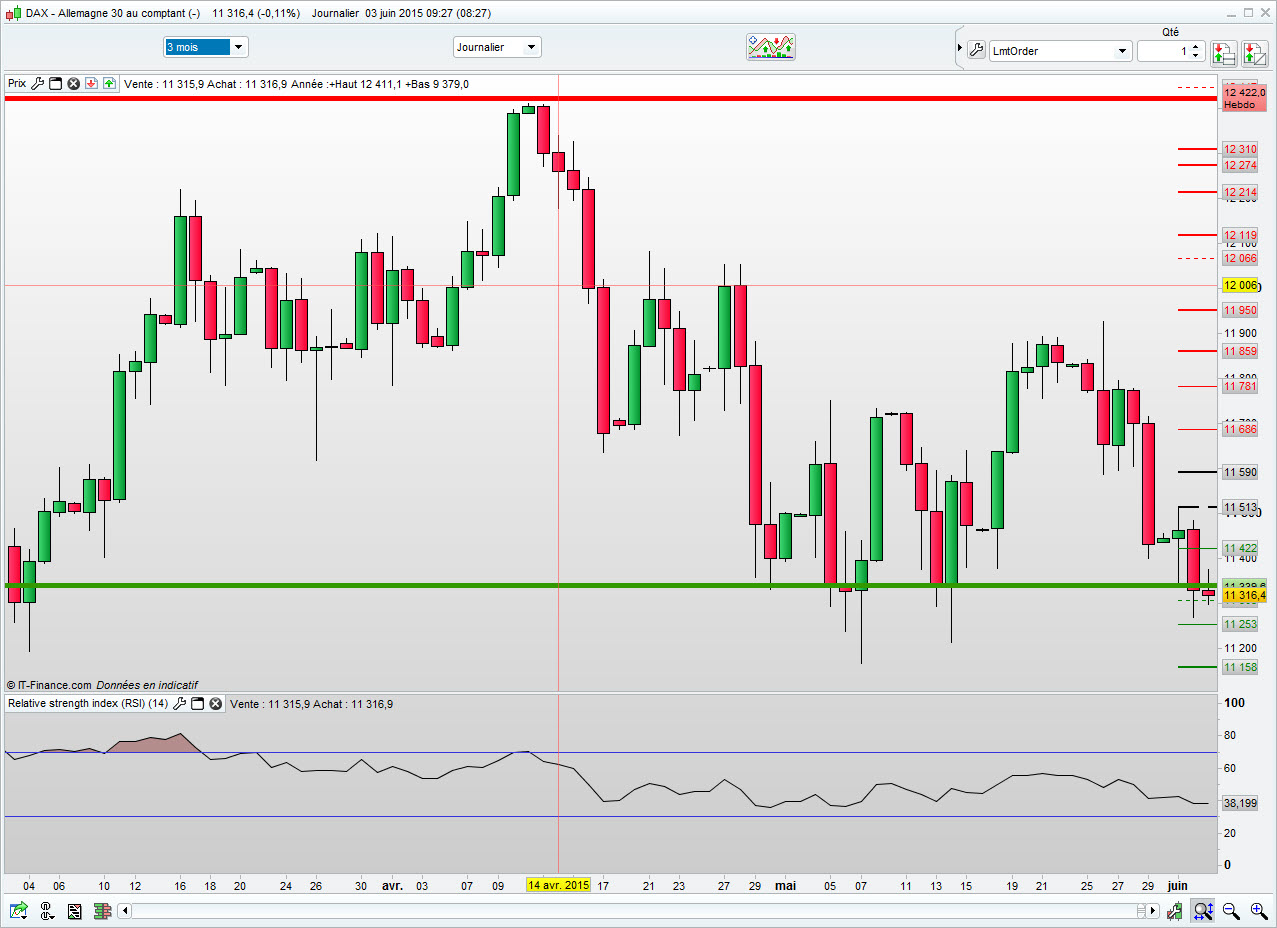The height and width of the screenshot is (928, 1277).
Task: Click rightmost order icon with diagonal box
Action: pyautogui.click(x=1254, y=51)
